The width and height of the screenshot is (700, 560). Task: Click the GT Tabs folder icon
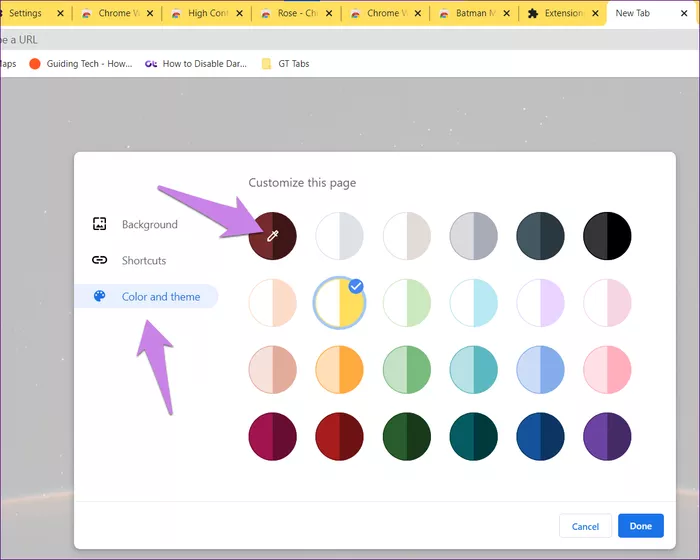click(x=267, y=64)
